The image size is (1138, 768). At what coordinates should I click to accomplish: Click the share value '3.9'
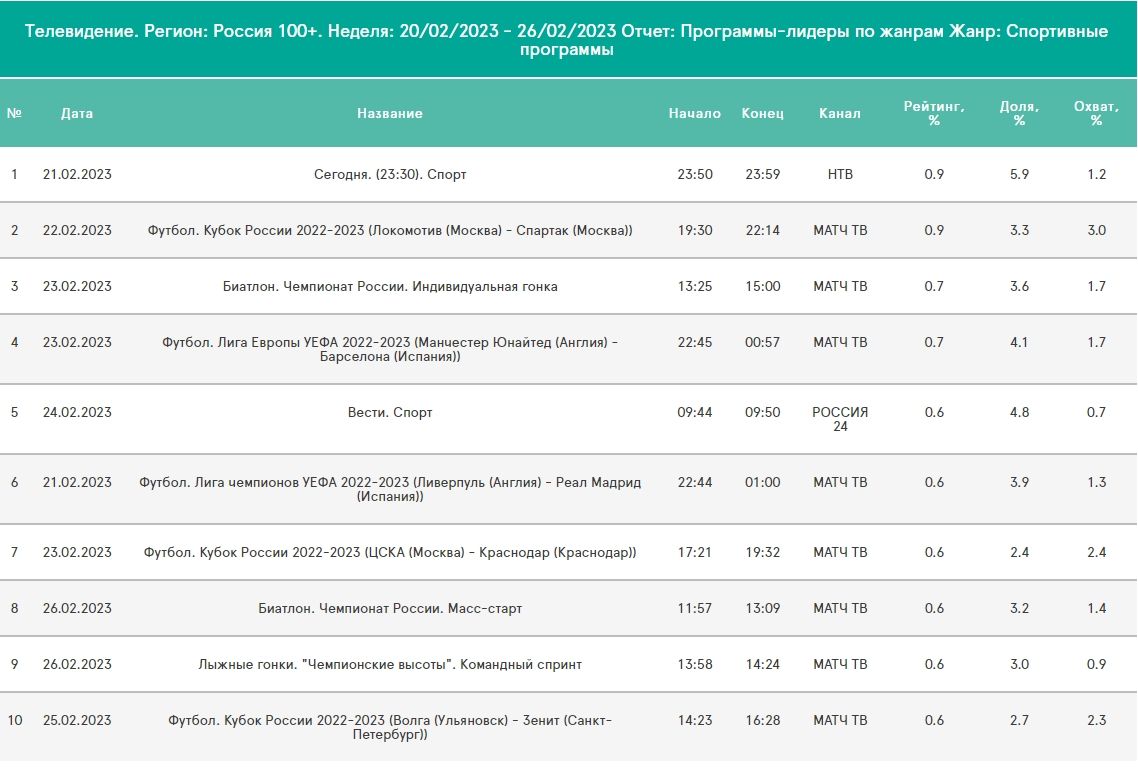click(1019, 482)
